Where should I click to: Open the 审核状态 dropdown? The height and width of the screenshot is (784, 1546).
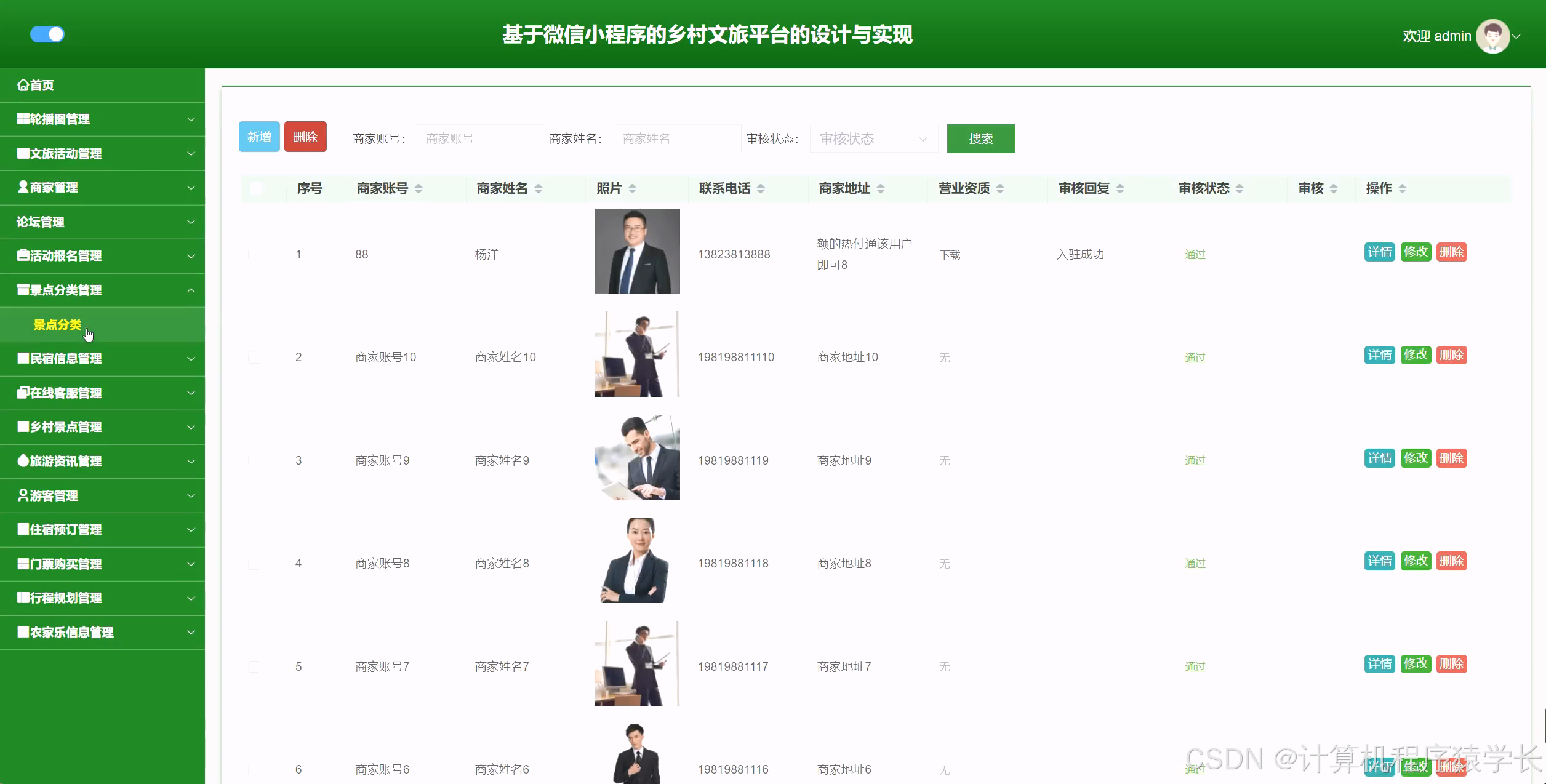[x=873, y=138]
